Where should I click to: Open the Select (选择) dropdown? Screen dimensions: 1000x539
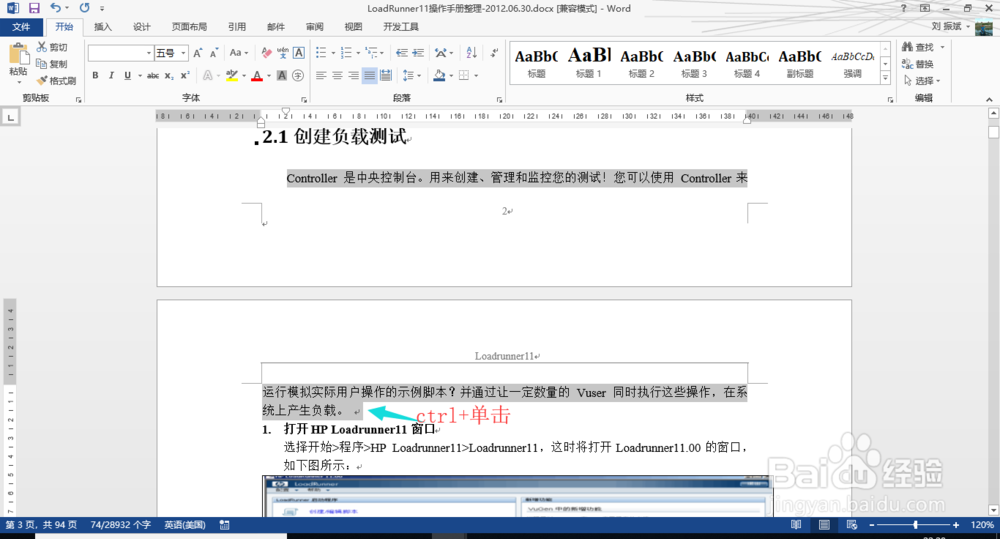(x=922, y=81)
